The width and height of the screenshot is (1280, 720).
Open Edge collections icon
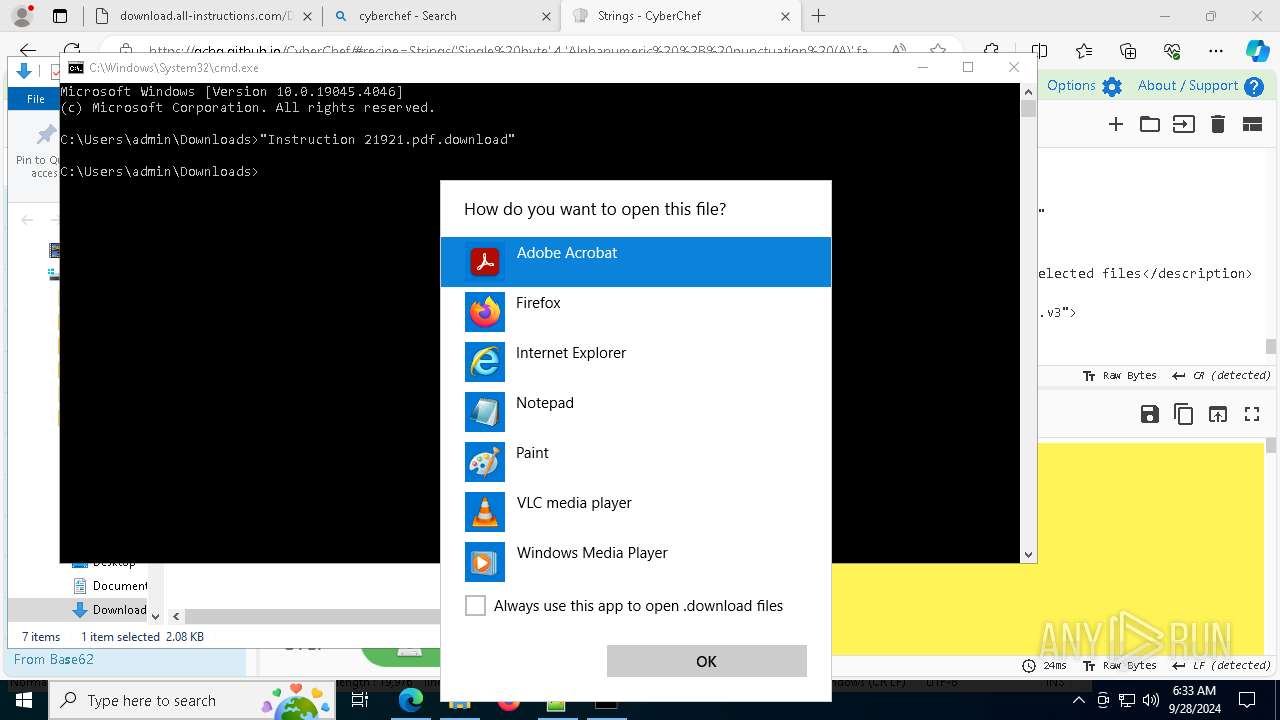click(x=1128, y=51)
